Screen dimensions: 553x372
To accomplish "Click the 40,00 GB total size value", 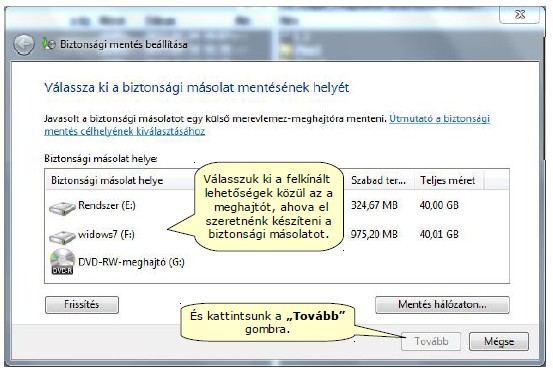I will 439,205.
